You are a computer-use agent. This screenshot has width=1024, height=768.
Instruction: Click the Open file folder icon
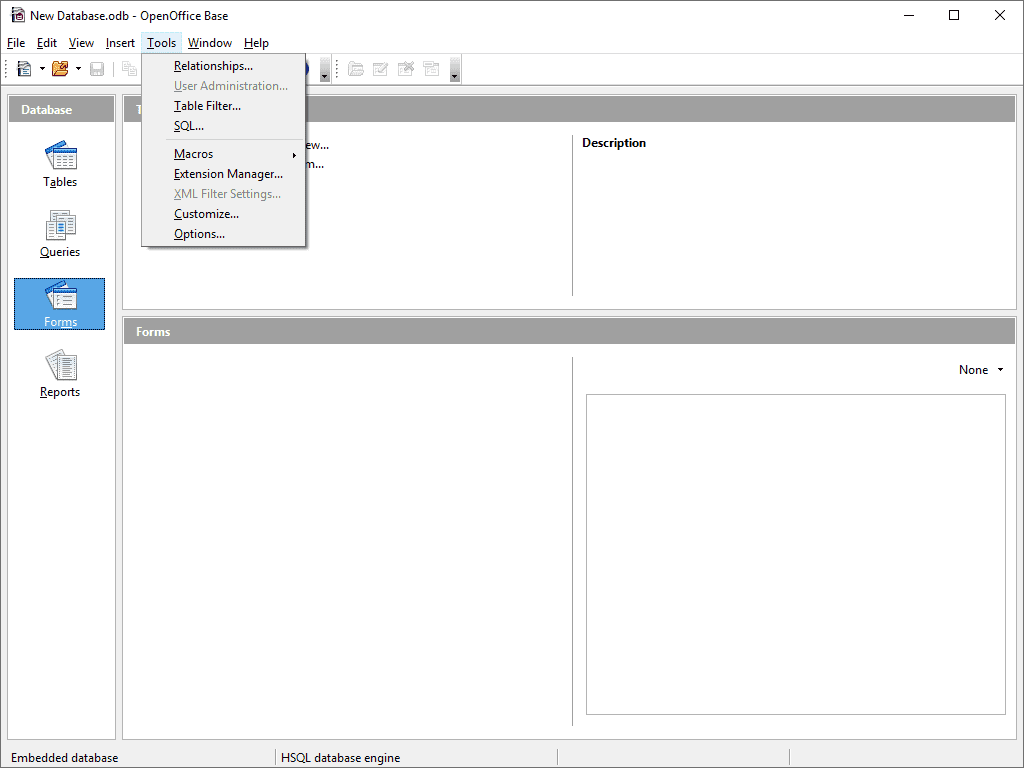coord(60,69)
